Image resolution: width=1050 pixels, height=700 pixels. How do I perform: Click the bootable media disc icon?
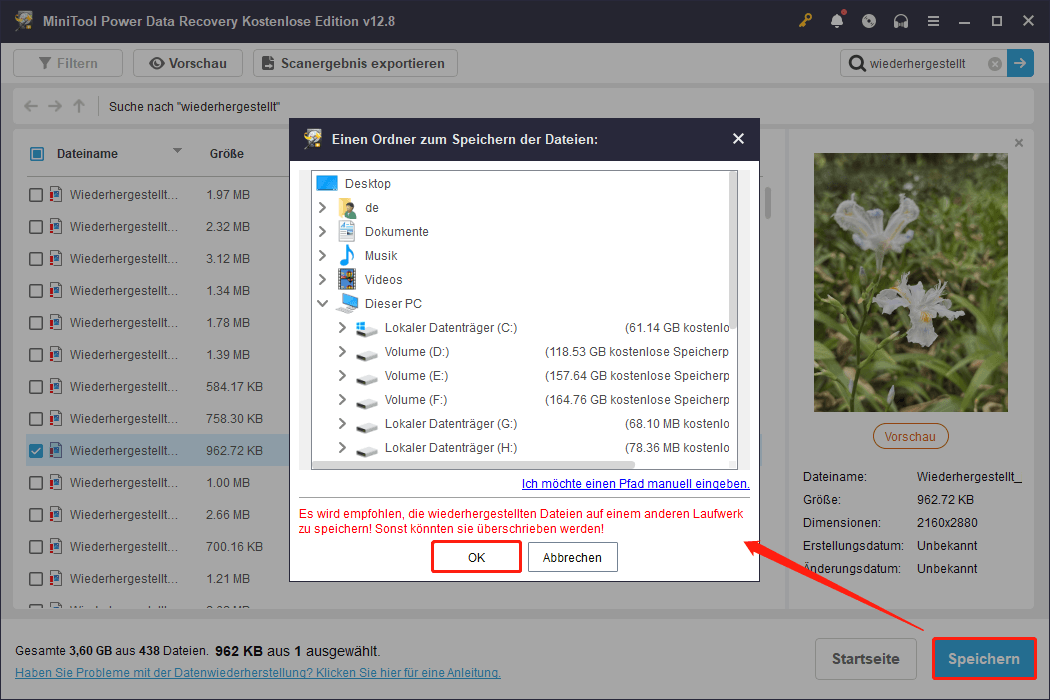point(869,20)
